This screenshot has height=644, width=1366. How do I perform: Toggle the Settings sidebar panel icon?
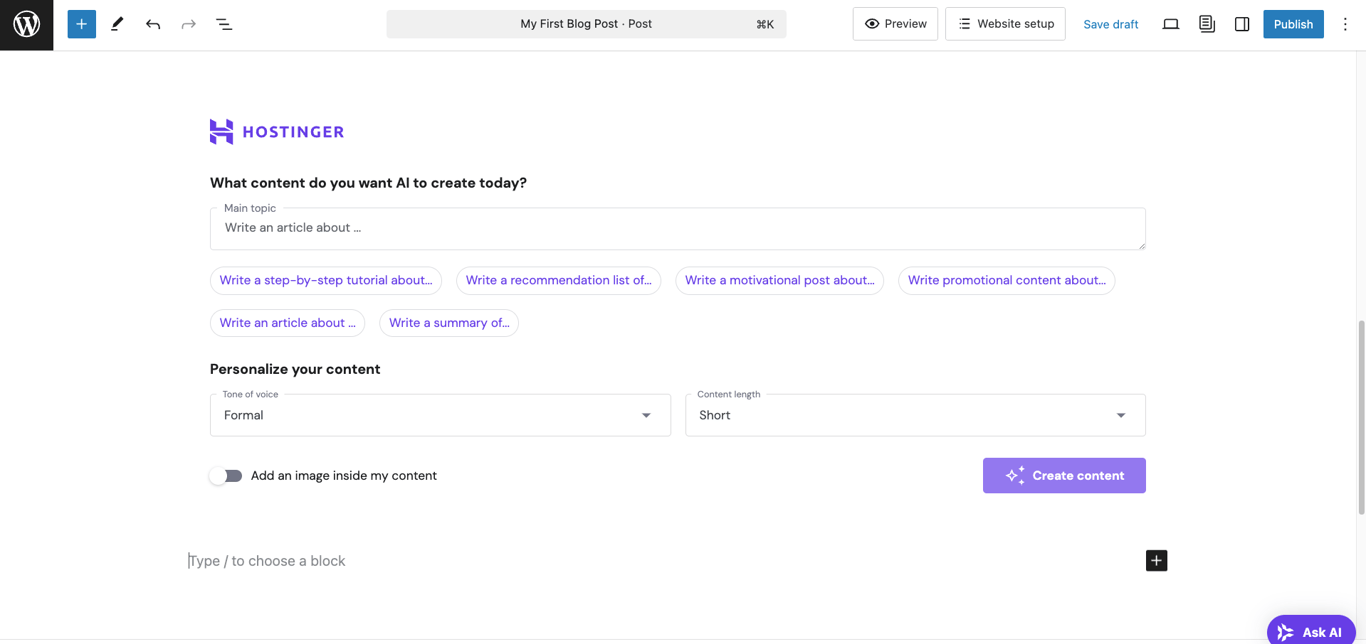tap(1242, 23)
